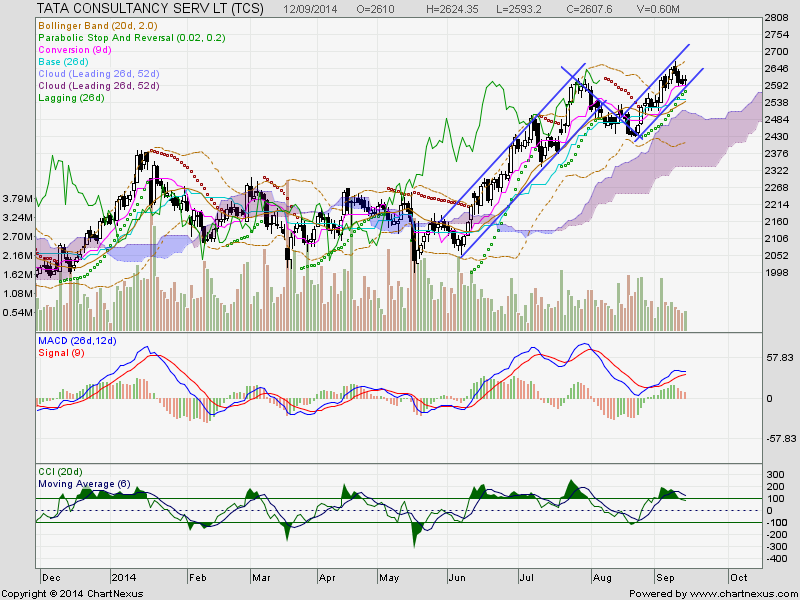This screenshot has height=600, width=800.
Task: Click the Signal (9) indicator label
Action: 61,353
